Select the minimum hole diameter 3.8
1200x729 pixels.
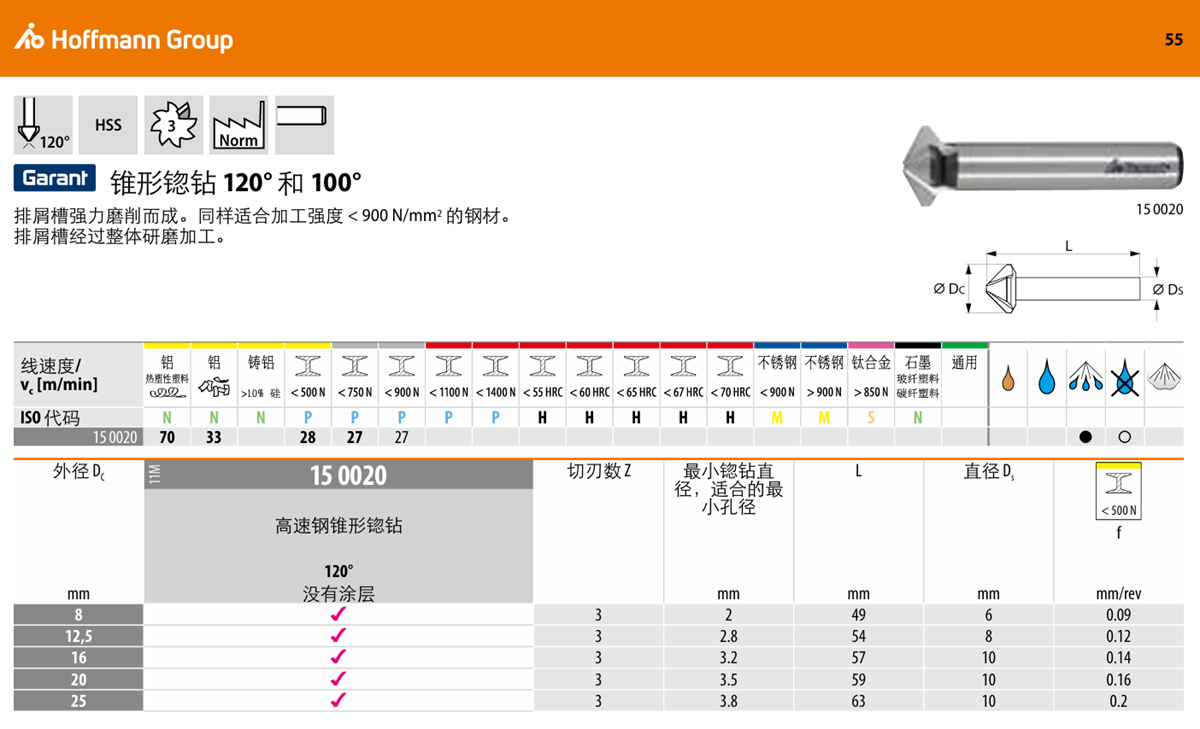tap(728, 700)
